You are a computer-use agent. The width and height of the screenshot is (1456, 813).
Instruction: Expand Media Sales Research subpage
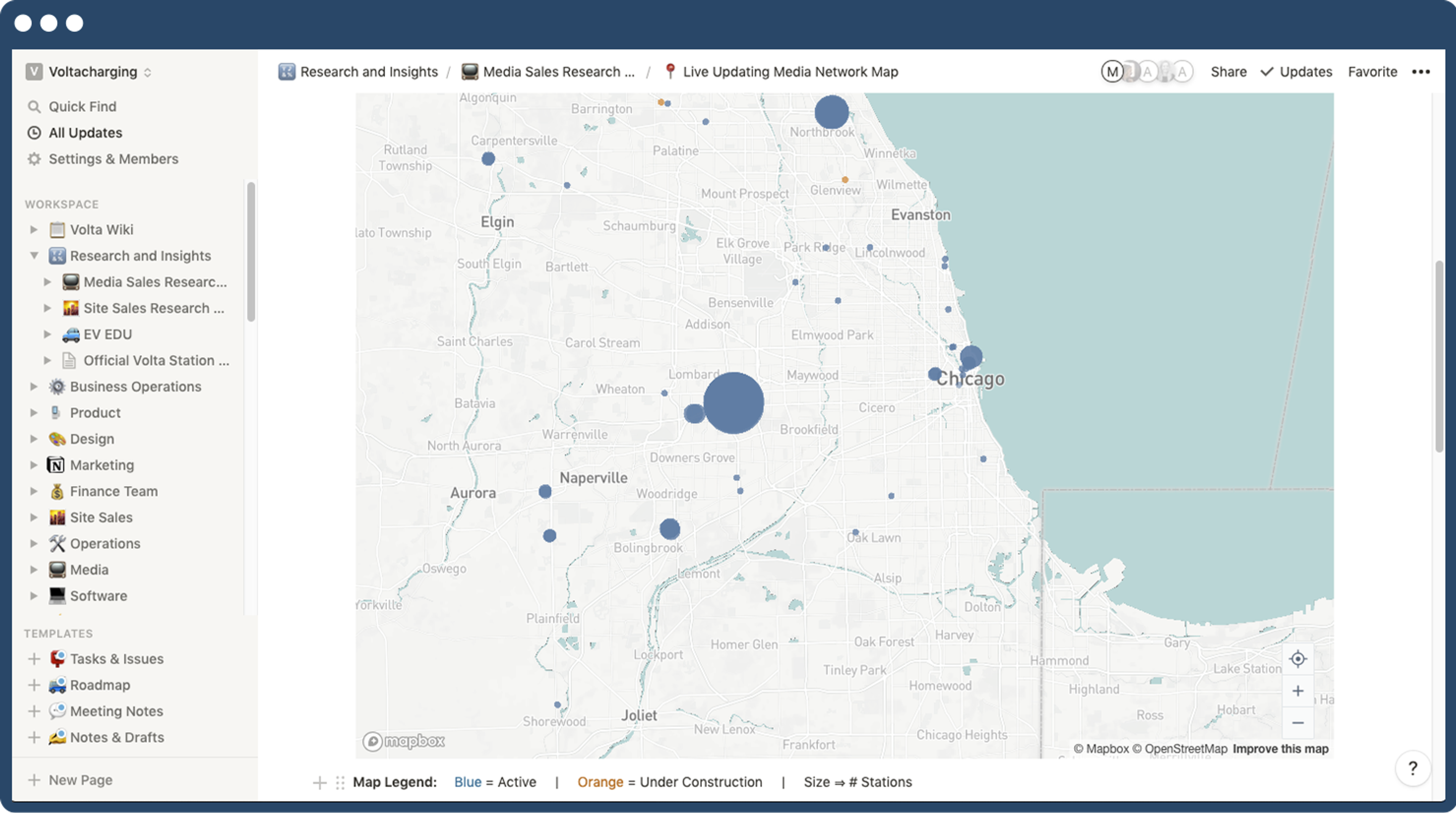coord(47,281)
